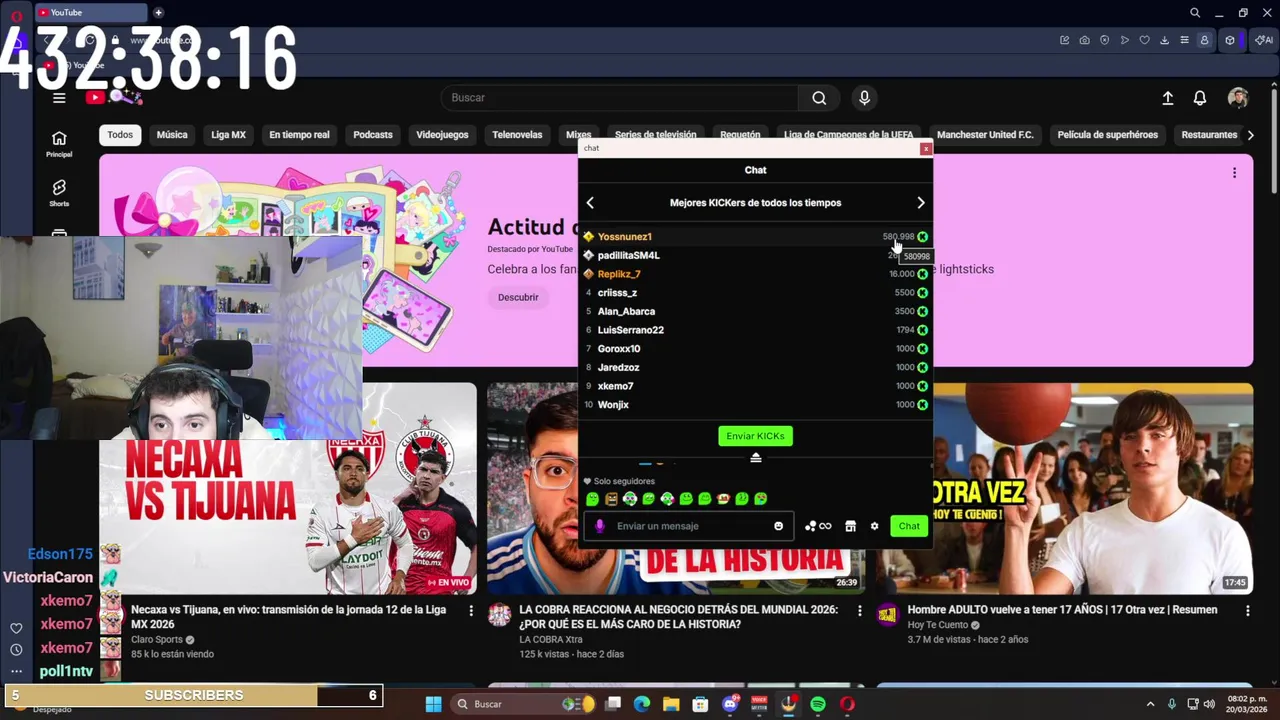1280x720 pixels.
Task: Open File Explorer from taskbar
Action: pyautogui.click(x=671, y=704)
